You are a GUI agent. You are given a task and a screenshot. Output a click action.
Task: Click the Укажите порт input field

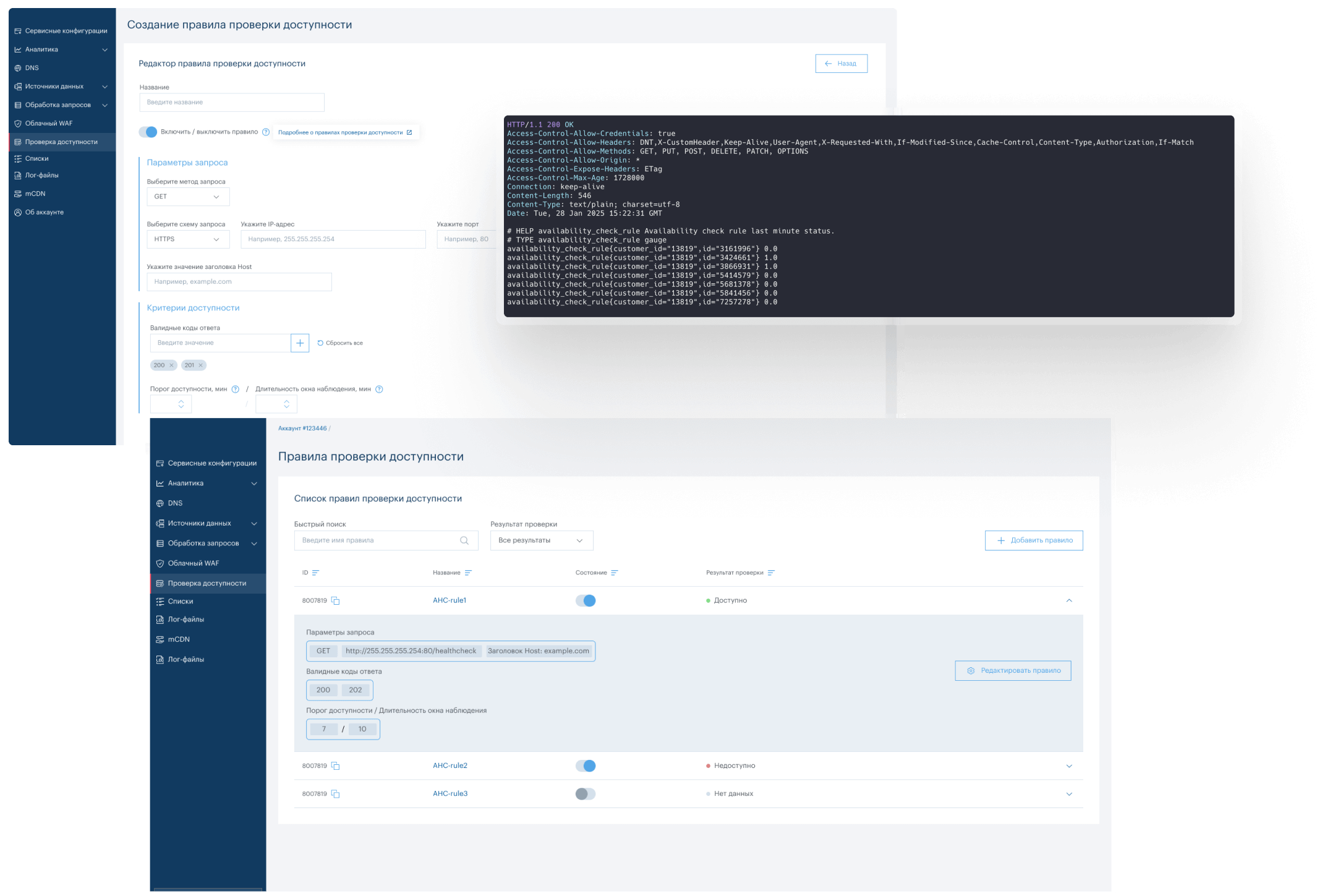tap(468, 239)
